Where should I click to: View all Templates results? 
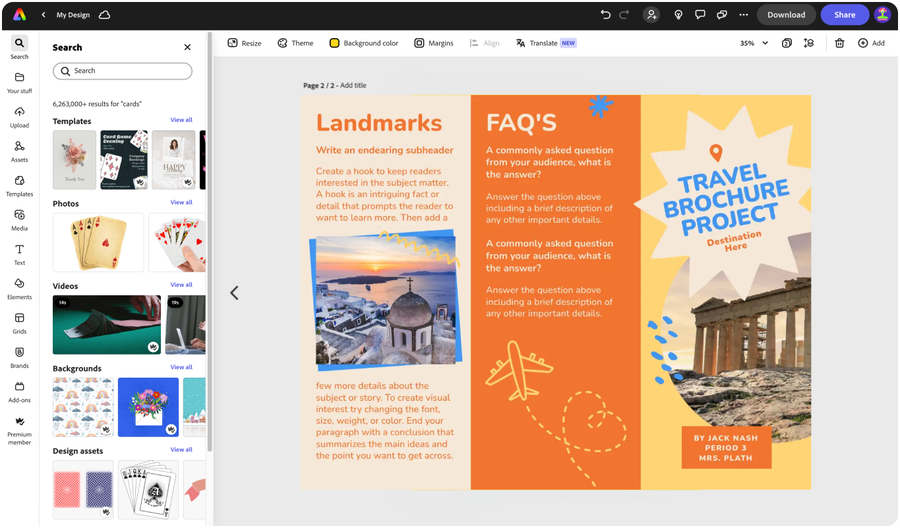(x=181, y=120)
